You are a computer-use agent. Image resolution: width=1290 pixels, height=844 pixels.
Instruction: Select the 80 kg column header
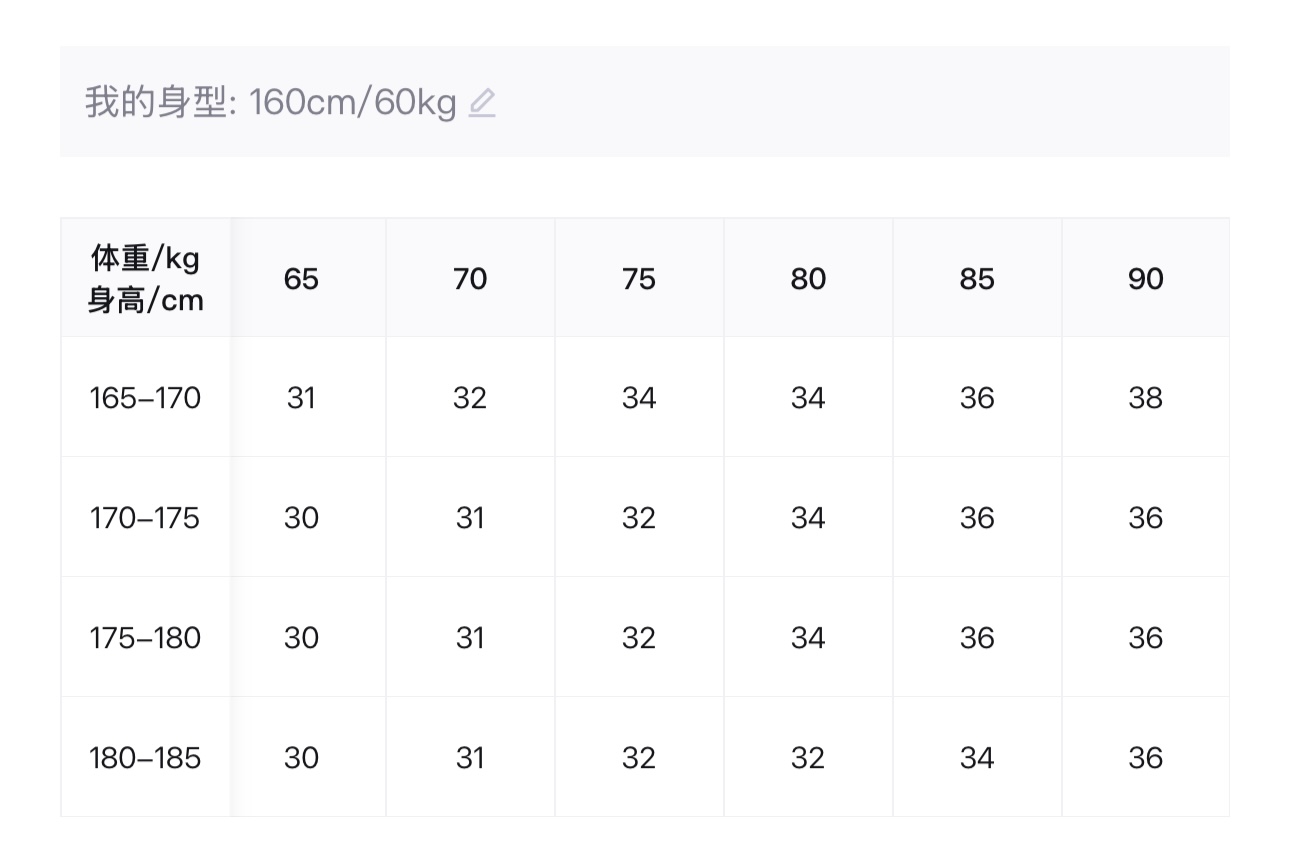click(808, 278)
